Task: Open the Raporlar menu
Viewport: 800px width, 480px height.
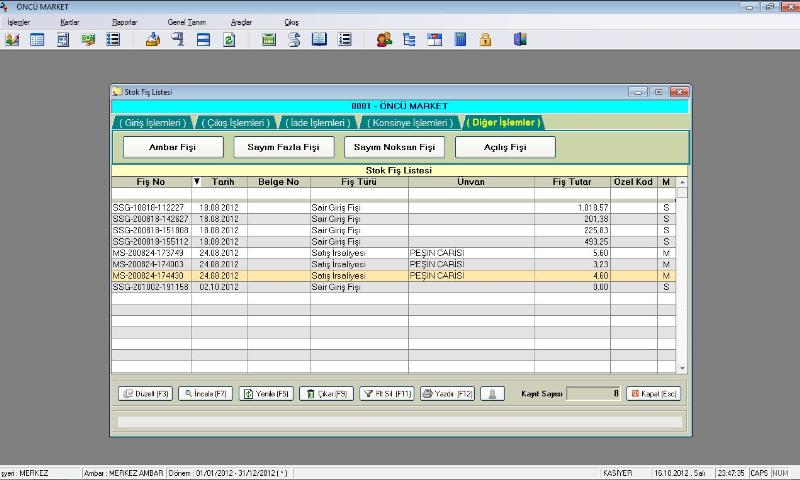Action: click(124, 22)
